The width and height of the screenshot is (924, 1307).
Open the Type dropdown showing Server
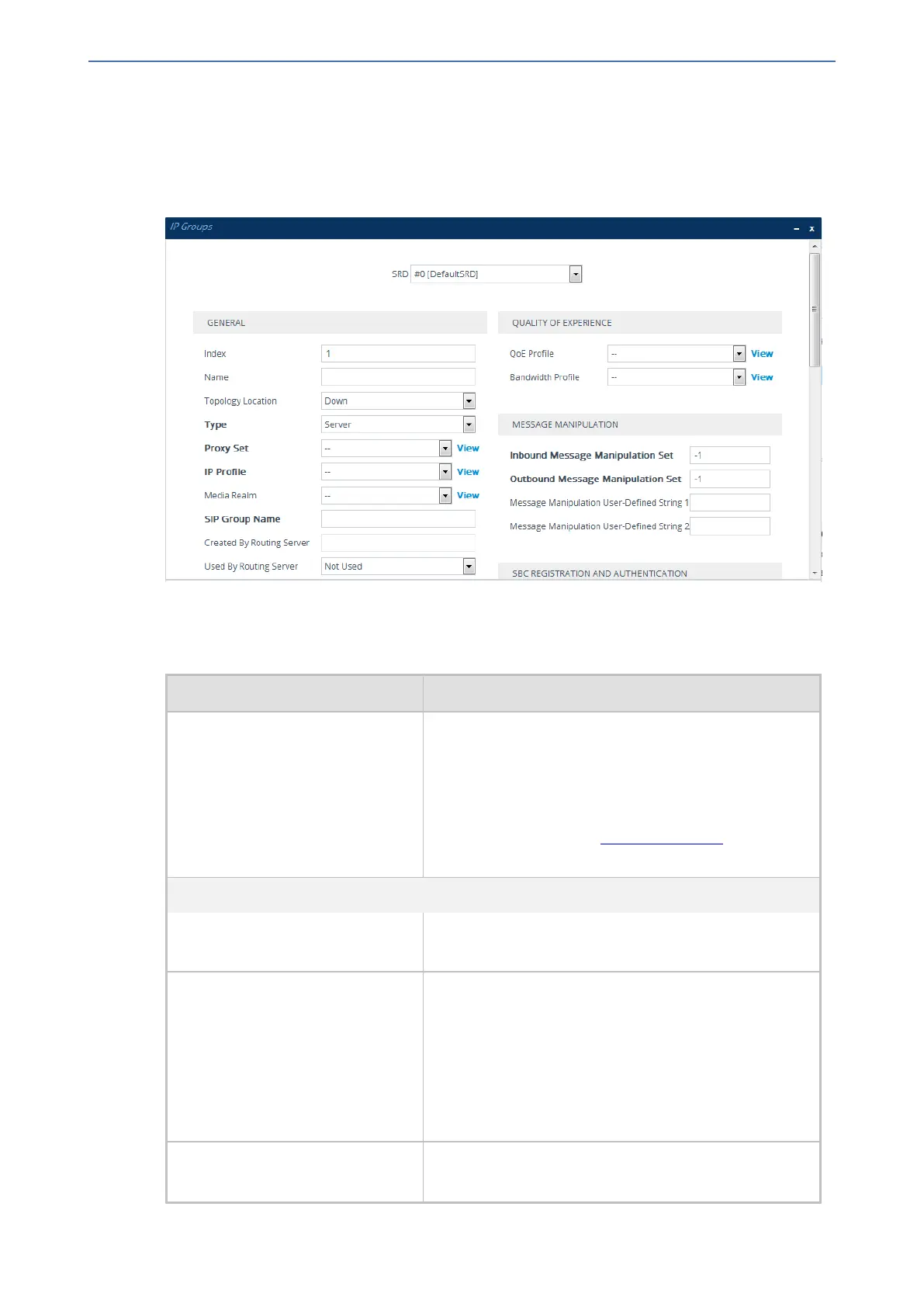click(x=398, y=425)
